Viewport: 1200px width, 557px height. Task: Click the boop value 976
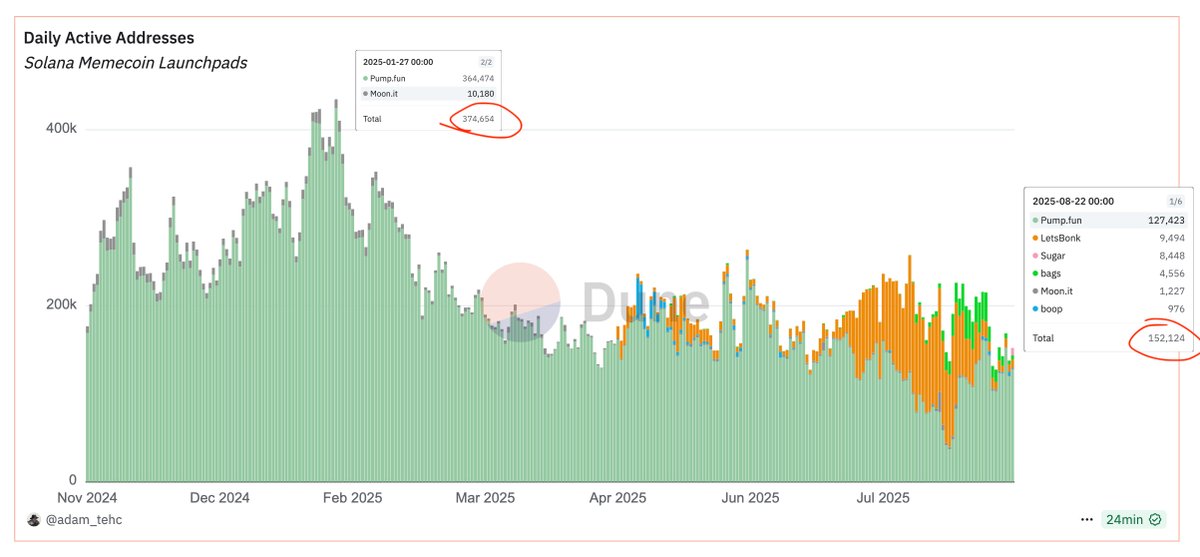point(1176,309)
